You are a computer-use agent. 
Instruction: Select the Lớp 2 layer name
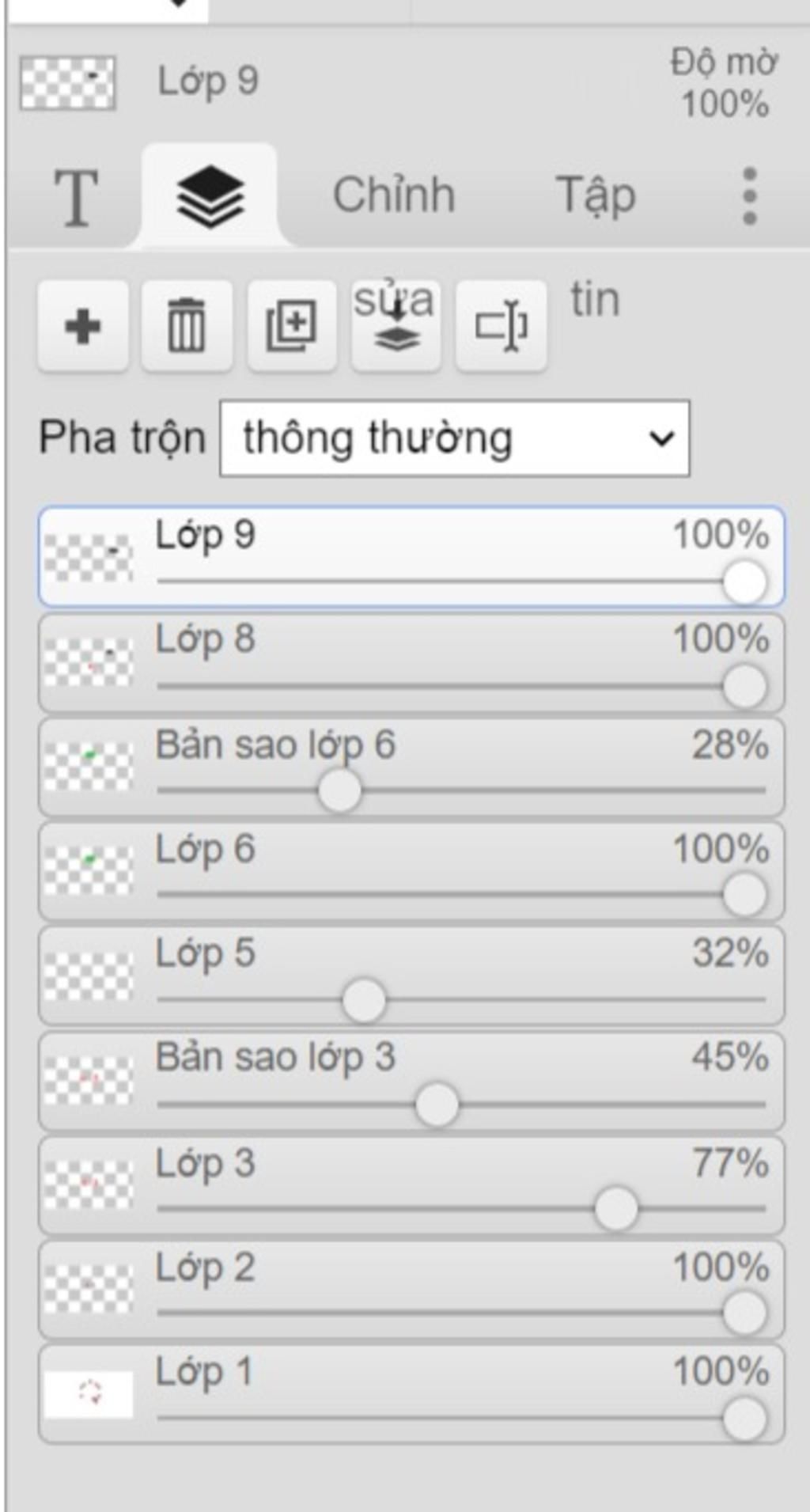205,1268
